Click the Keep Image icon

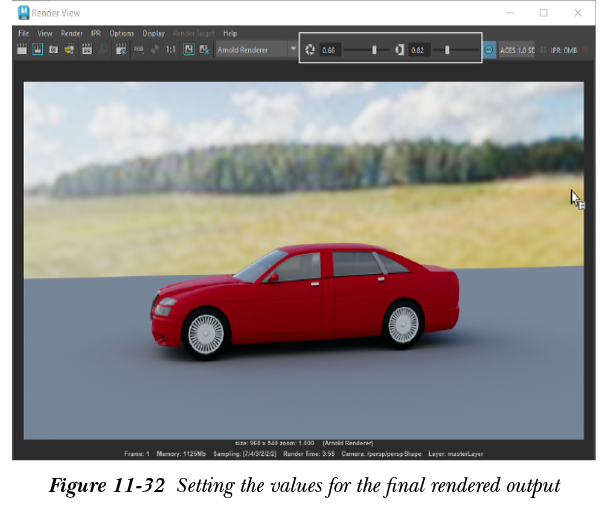click(188, 49)
